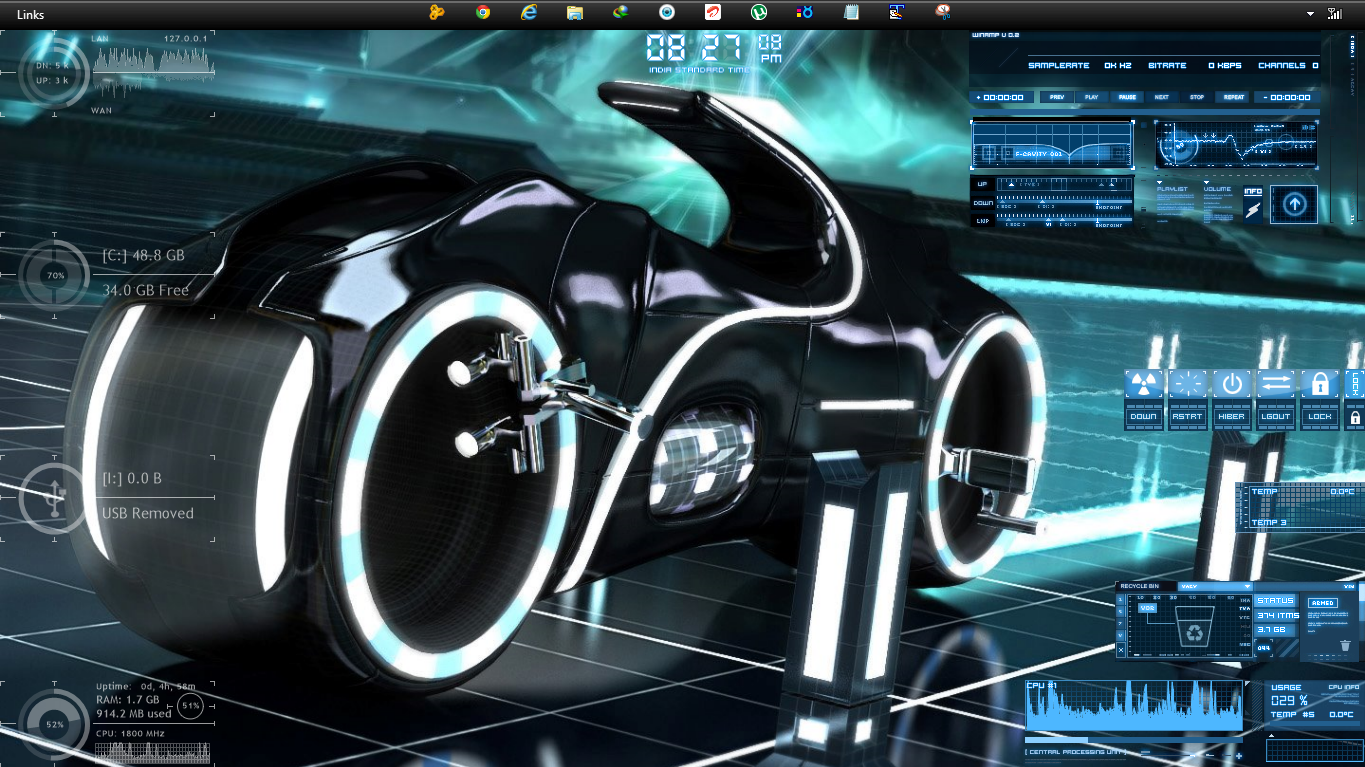The width and height of the screenshot is (1365, 767).
Task: Click the recycle bin trash can graphic
Action: (1193, 626)
